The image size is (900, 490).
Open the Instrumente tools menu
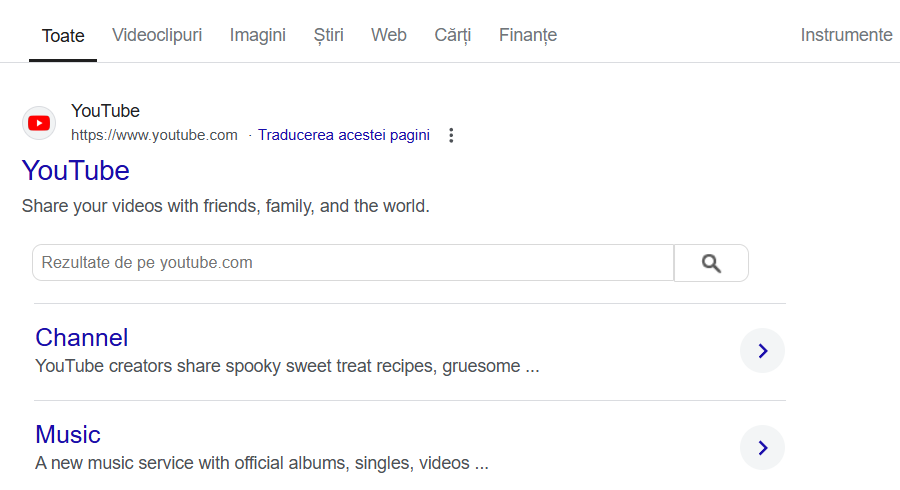(846, 35)
